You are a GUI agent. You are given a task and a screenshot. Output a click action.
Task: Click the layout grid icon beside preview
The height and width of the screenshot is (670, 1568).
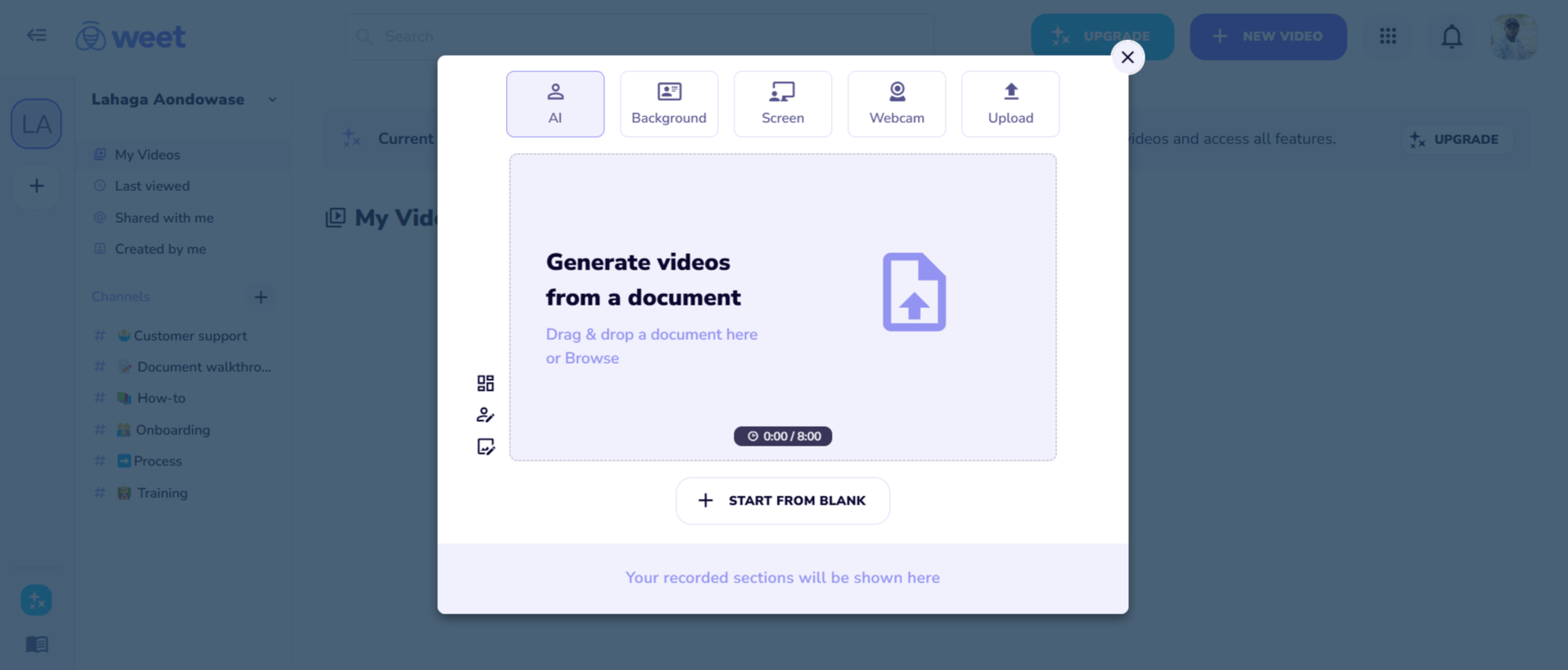pos(486,383)
